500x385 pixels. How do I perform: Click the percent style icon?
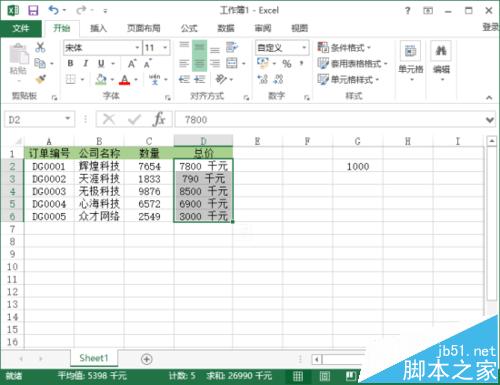pos(287,63)
